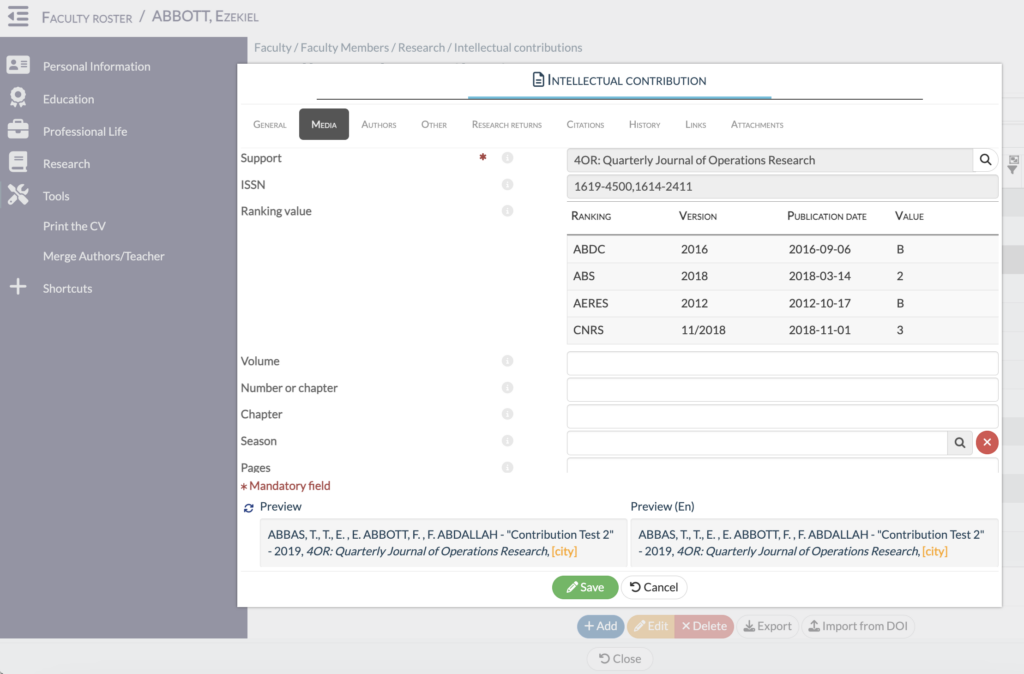Switch to the Authors tab
1024x674 pixels.
coord(379,125)
